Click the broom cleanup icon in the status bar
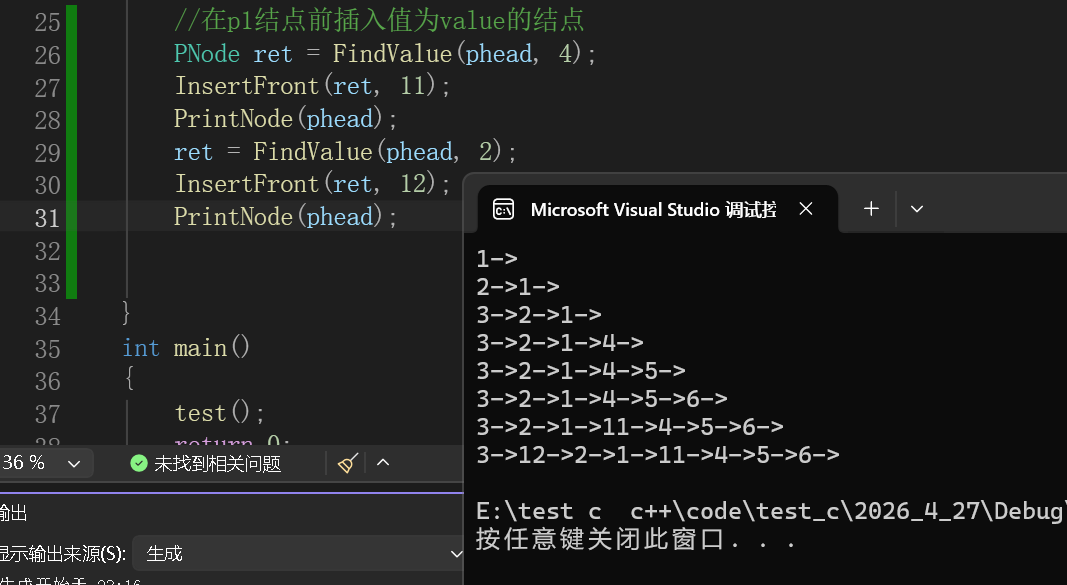This screenshot has height=585, width=1067. (x=348, y=463)
